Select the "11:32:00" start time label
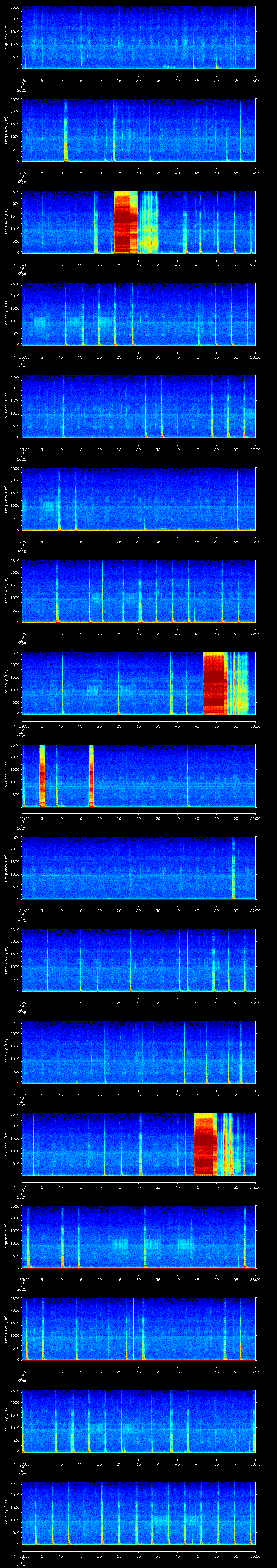The height and width of the screenshot is (1568, 277). tap(21, 1003)
